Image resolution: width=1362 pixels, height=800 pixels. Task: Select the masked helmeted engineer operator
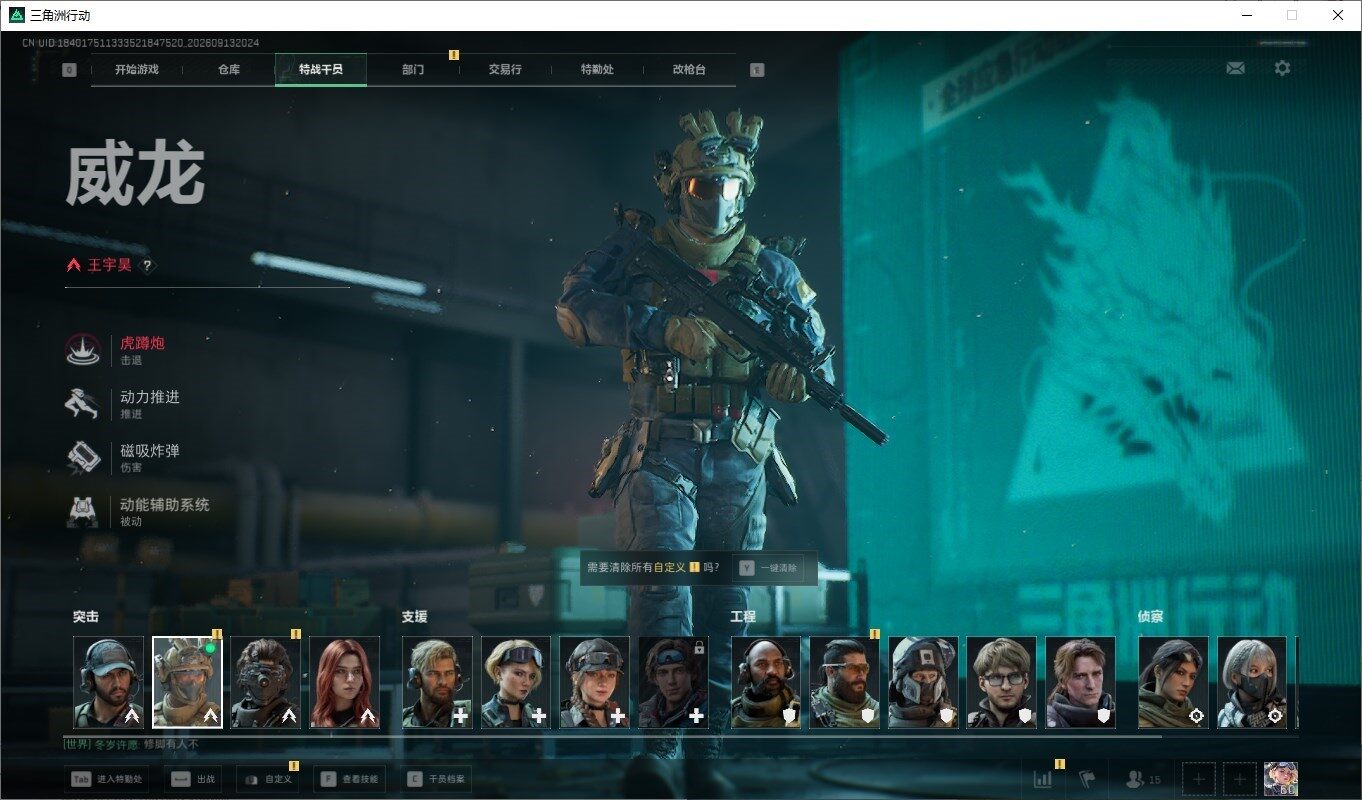tap(924, 682)
